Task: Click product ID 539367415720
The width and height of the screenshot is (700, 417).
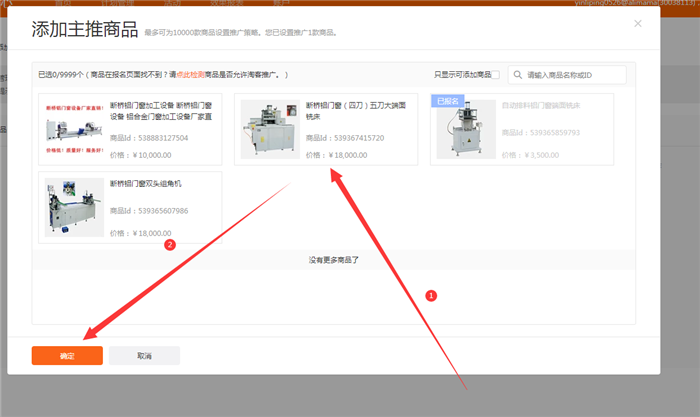Action: coord(345,138)
